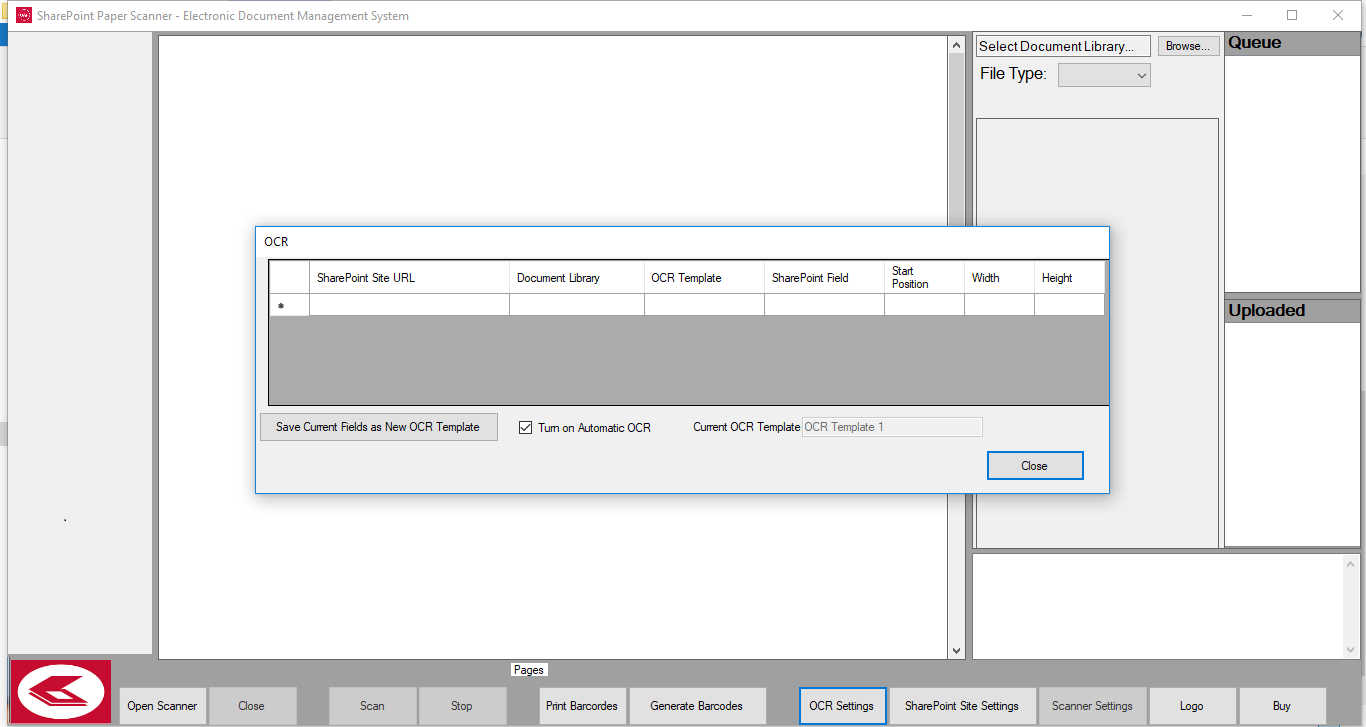Click the SharePoint Site URL cell in new row
This screenshot has height=727, width=1366.
[409, 305]
